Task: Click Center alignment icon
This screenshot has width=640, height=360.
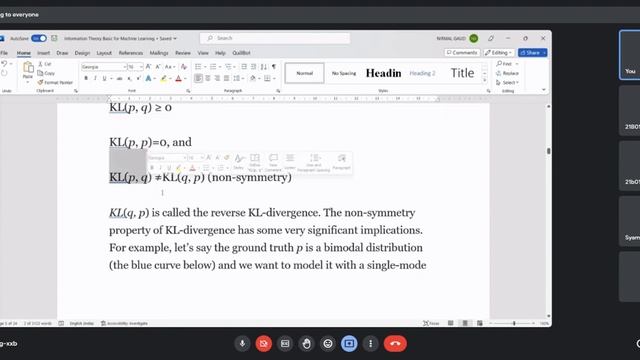Action: 208,78
